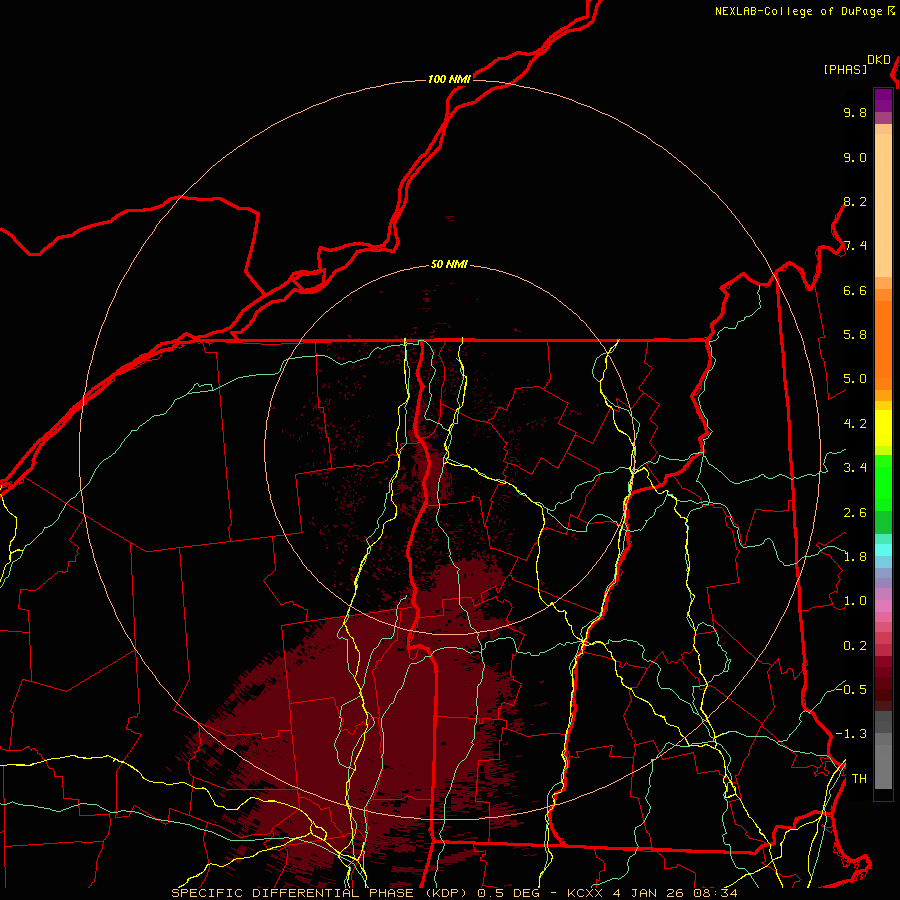Click the 8.2 scale value

[855, 201]
